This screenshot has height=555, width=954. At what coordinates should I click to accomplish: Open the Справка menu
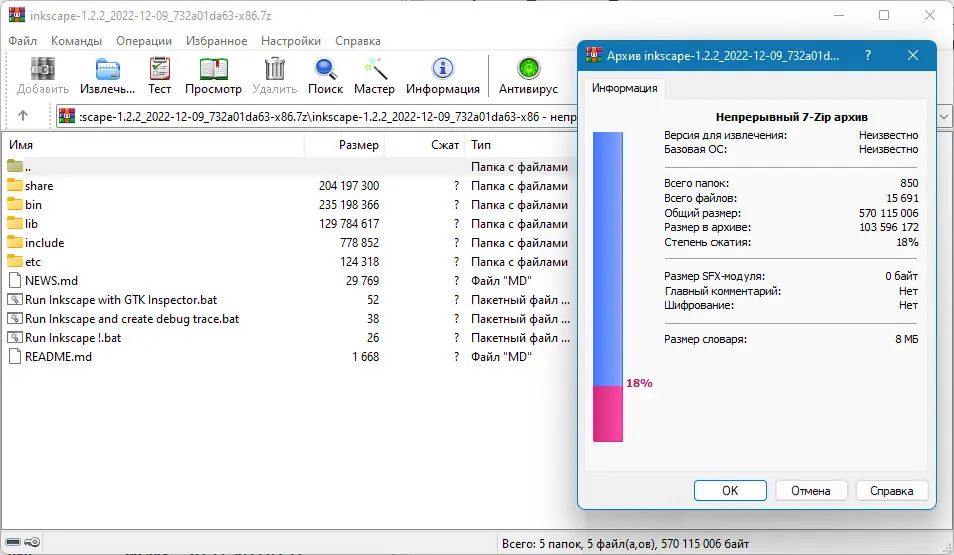pos(358,41)
